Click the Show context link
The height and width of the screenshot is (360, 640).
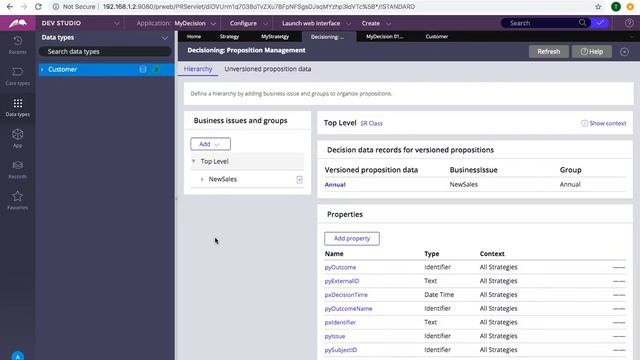pos(607,123)
